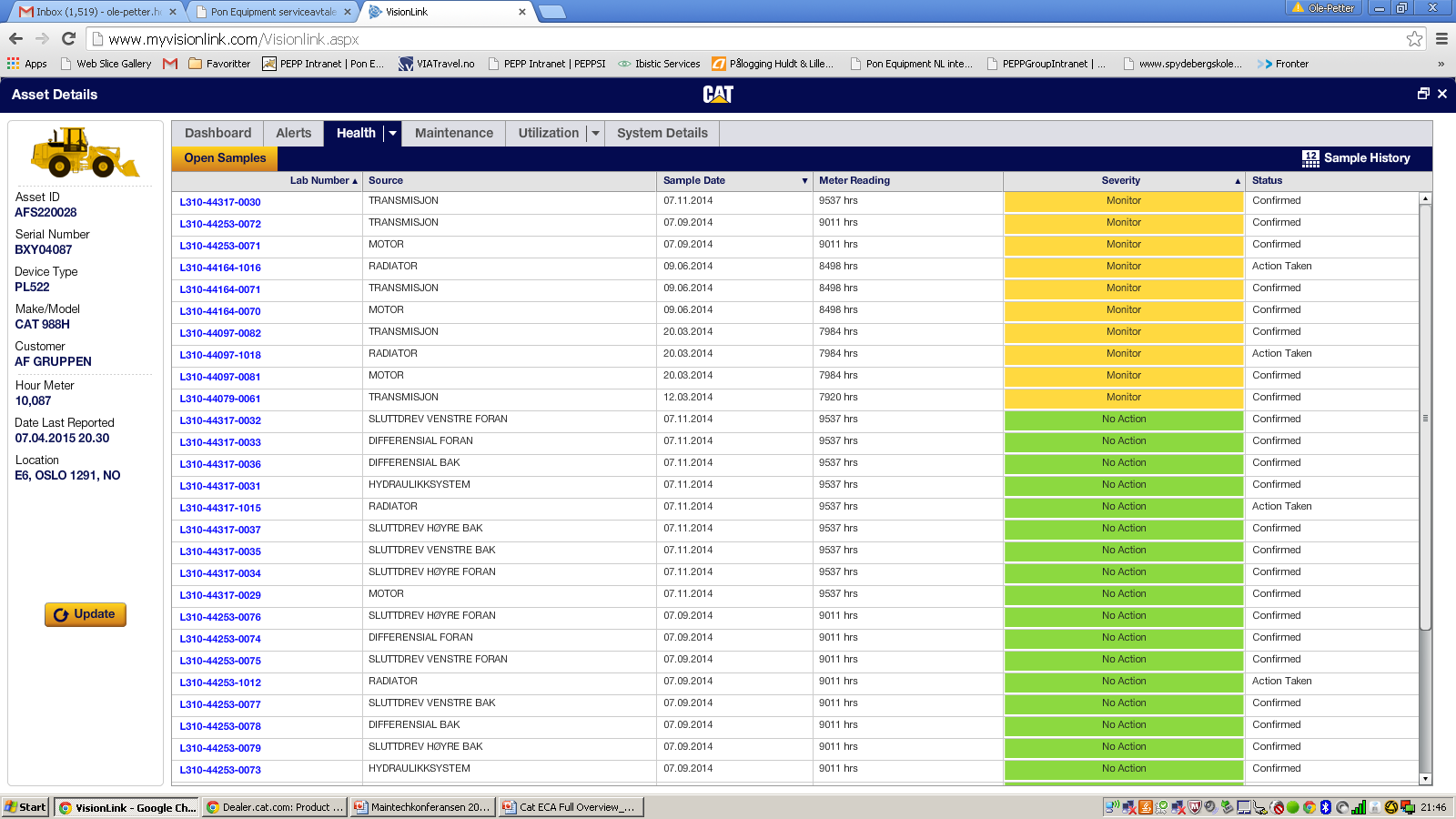Open the Pålogging Huldt & Lille bookmark
Viewport: 1456px width, 819px height.
(773, 64)
